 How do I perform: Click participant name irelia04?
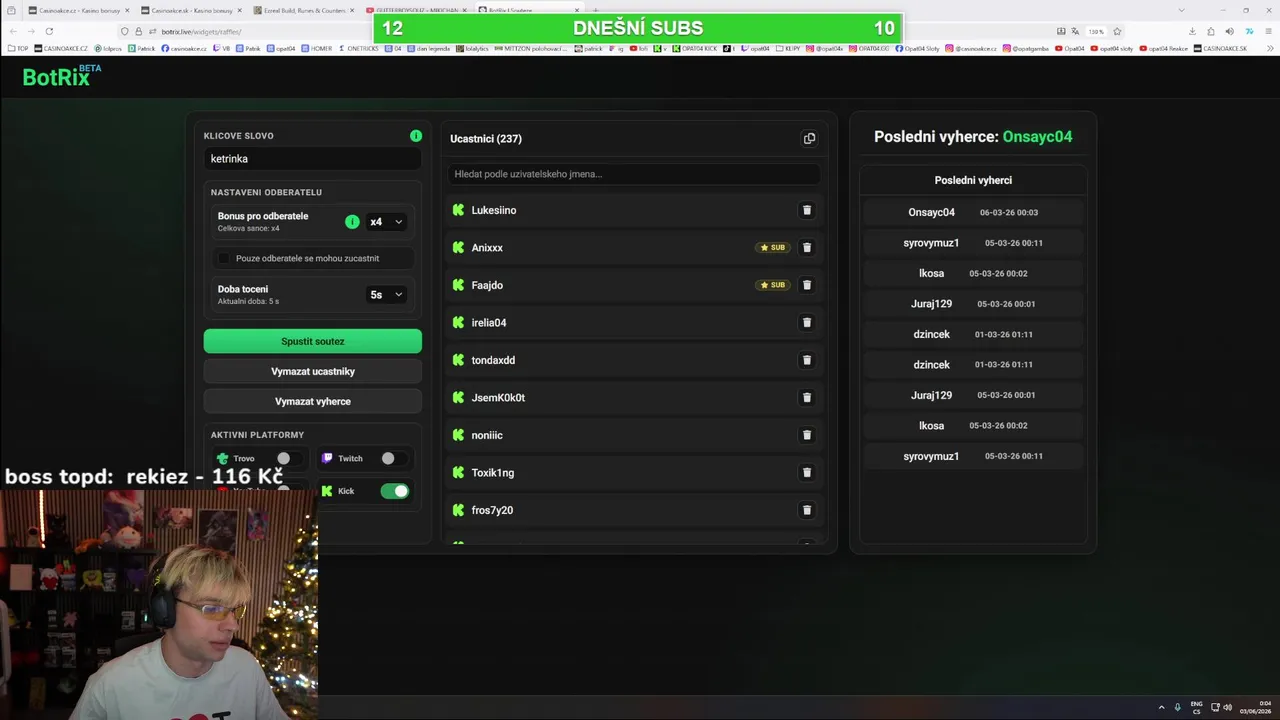(489, 322)
